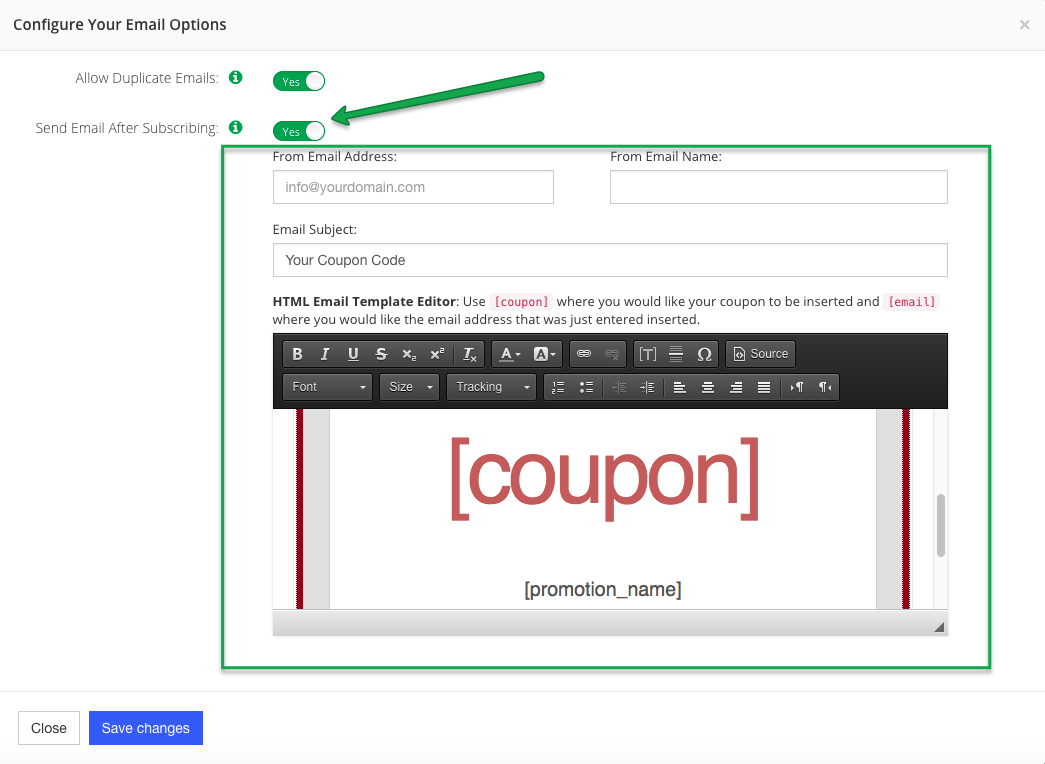
Task: Select the subscript formatting icon
Action: (x=407, y=353)
